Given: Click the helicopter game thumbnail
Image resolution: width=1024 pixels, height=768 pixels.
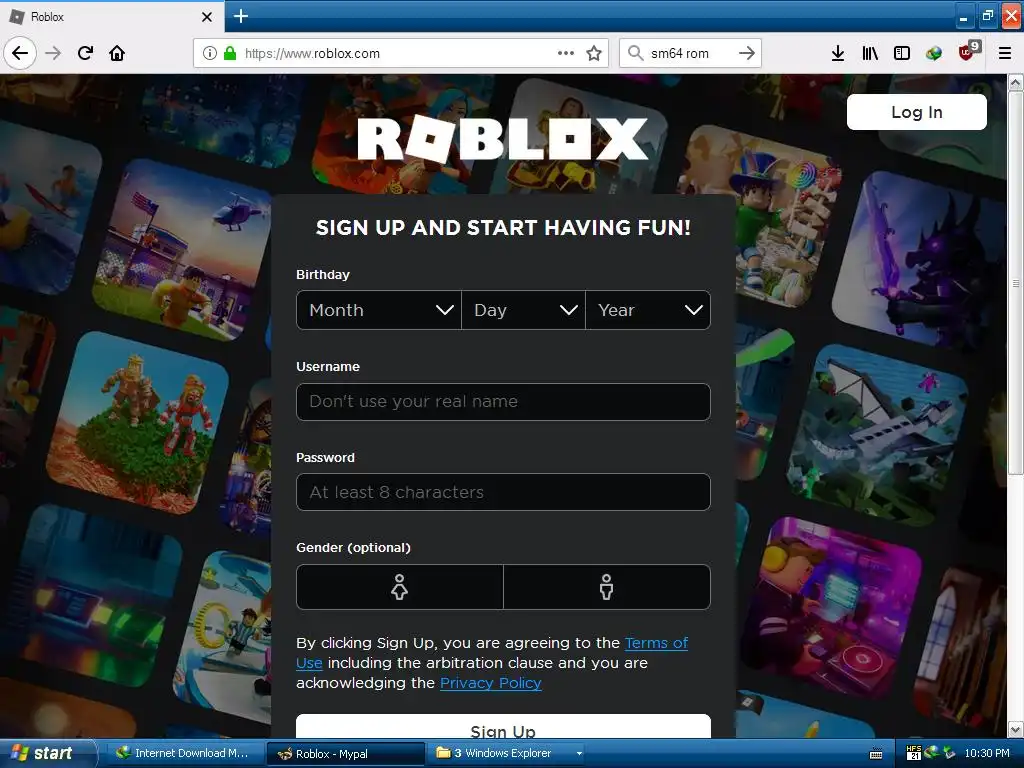Looking at the screenshot, I should [x=184, y=249].
